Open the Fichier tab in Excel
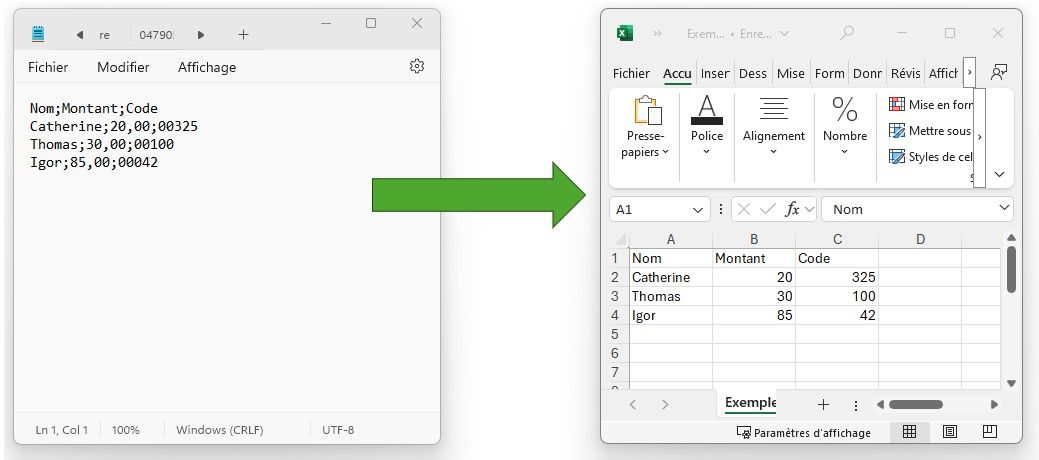Viewport: 1039px width, 460px height. pyautogui.click(x=631, y=73)
